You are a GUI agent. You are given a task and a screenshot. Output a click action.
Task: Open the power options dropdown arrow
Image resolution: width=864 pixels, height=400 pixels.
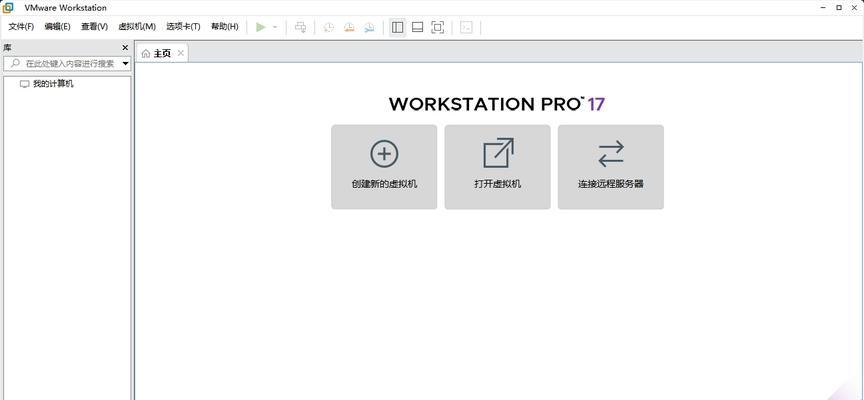[275, 27]
